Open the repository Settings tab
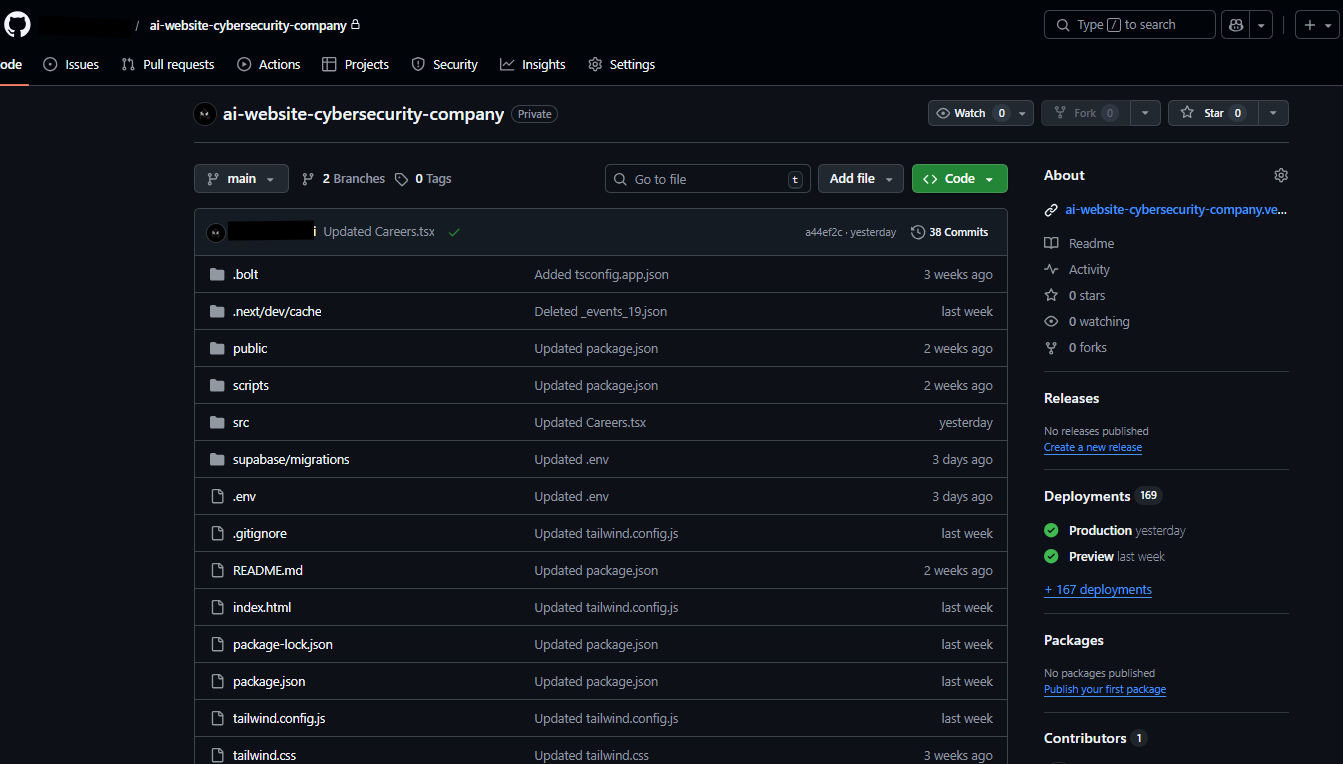 [x=622, y=64]
